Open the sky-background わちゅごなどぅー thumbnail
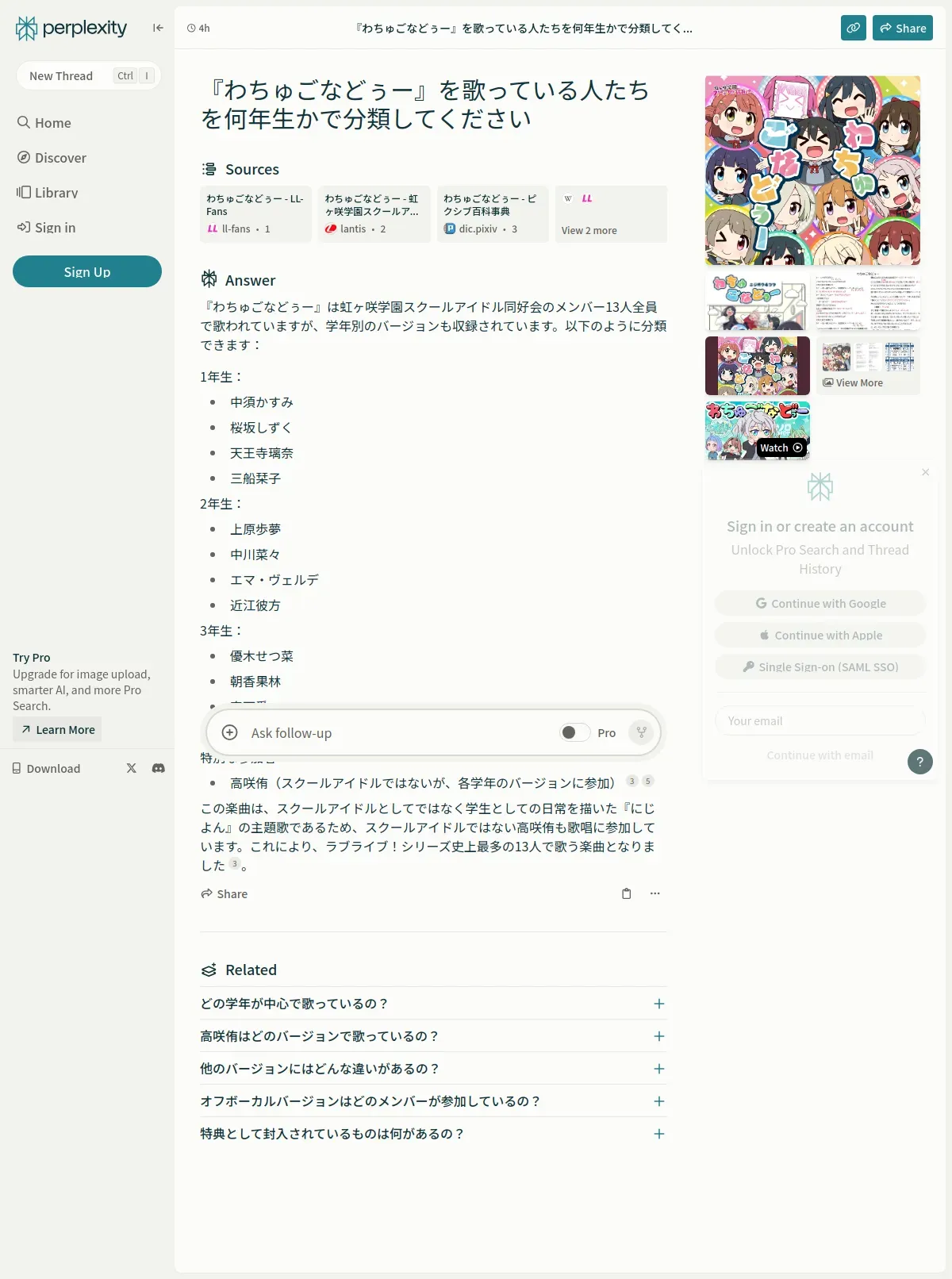 [758, 302]
